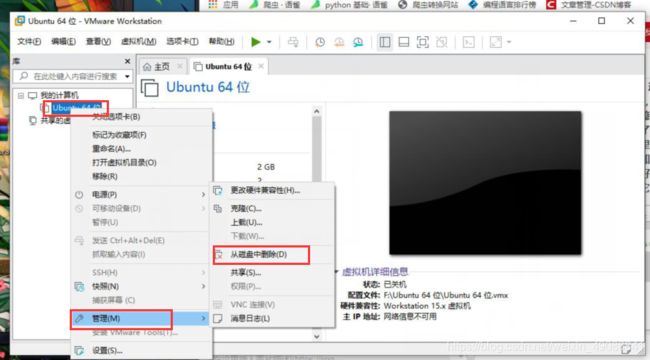
Task: Open the 帮助(H) menu
Action: (221, 42)
